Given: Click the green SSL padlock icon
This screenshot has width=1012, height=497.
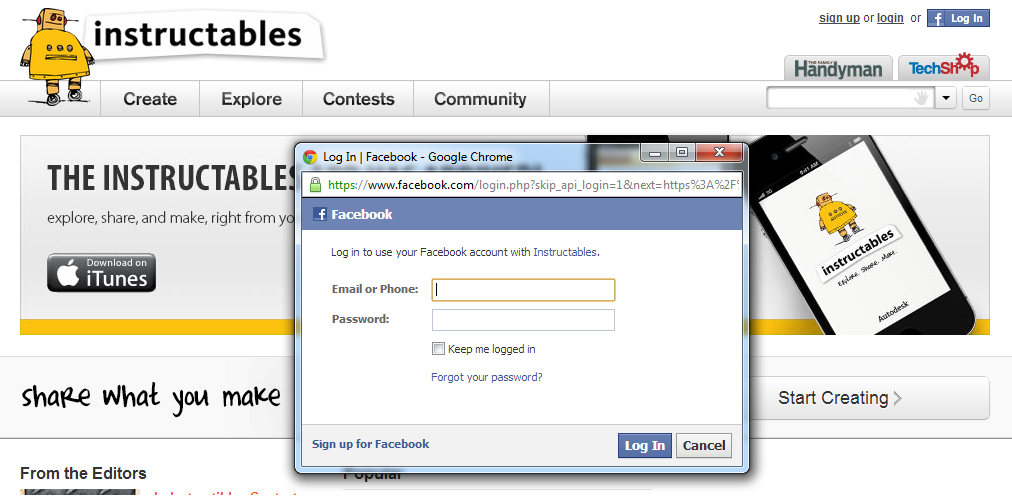Looking at the screenshot, I should [315, 185].
